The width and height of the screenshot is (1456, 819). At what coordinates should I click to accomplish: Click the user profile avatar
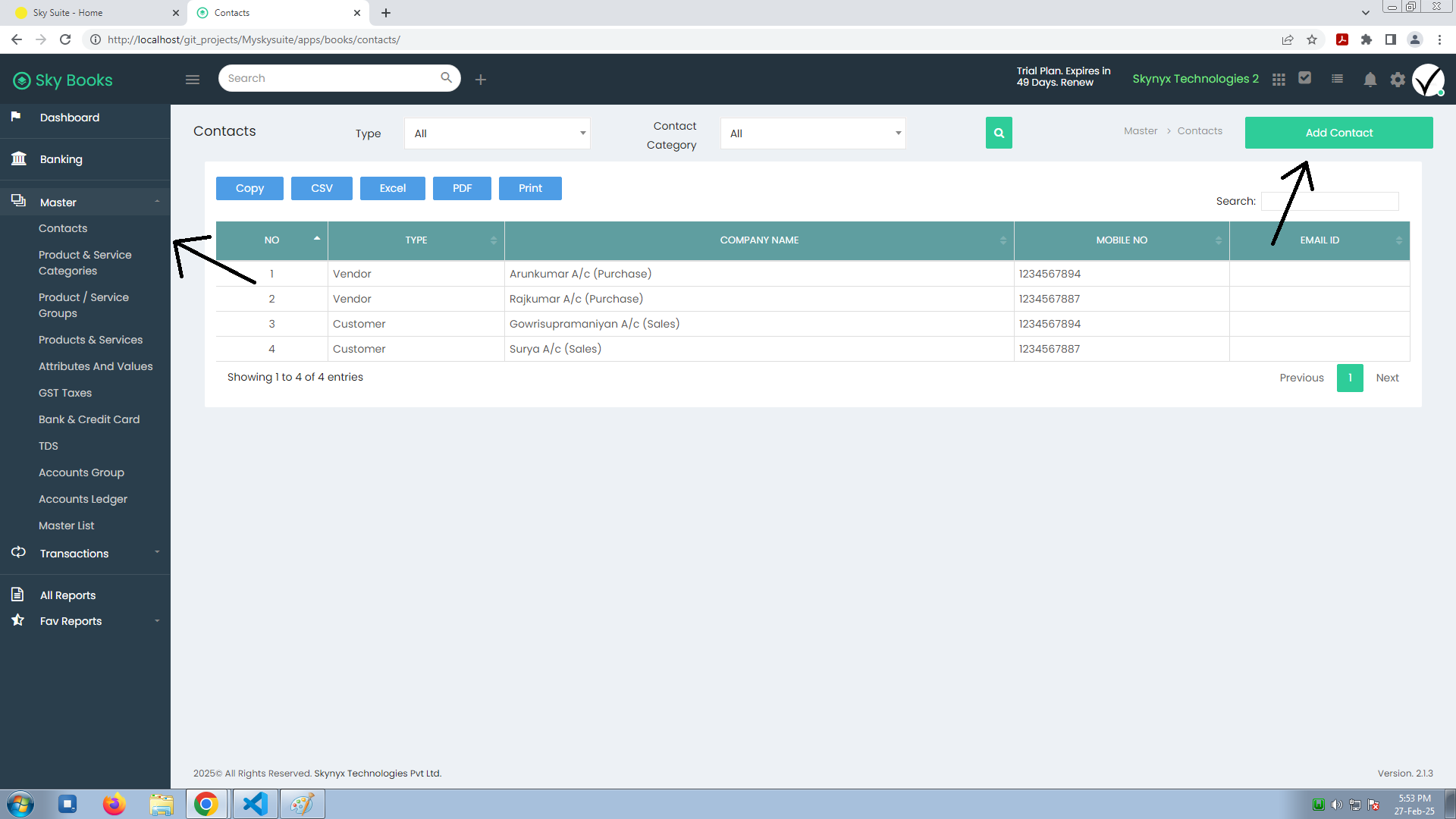click(x=1429, y=80)
